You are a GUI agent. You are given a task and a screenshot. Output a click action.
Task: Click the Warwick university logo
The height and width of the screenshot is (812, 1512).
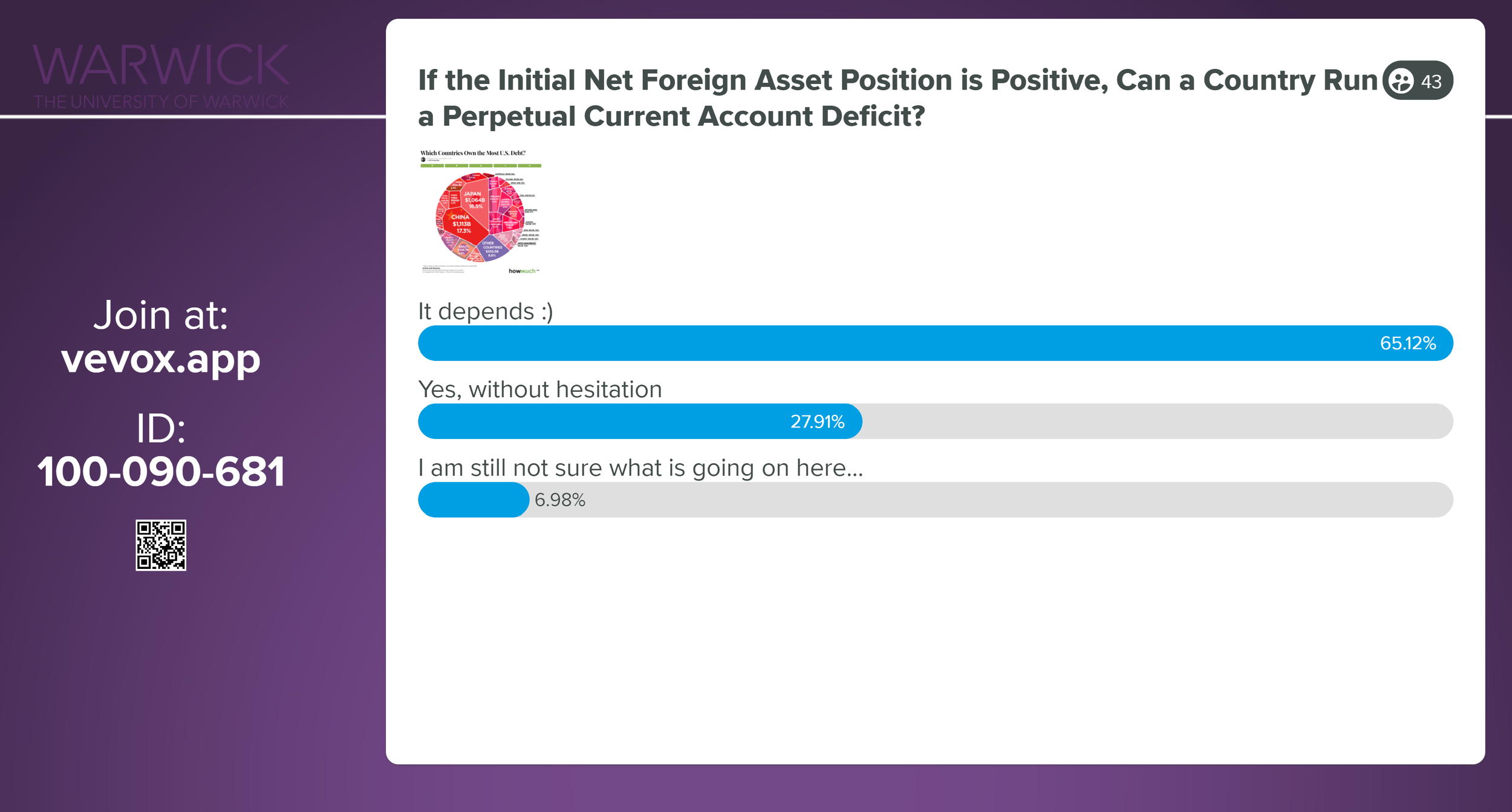click(161, 76)
